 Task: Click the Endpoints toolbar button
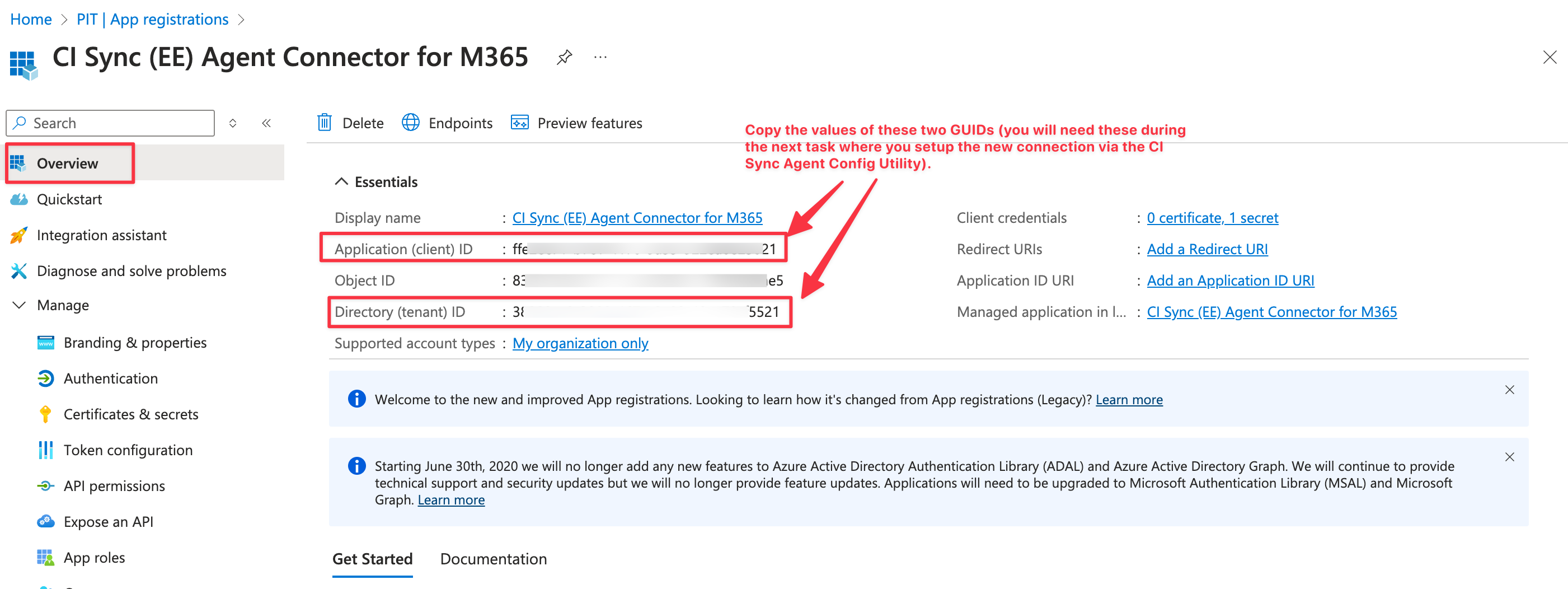pos(447,123)
